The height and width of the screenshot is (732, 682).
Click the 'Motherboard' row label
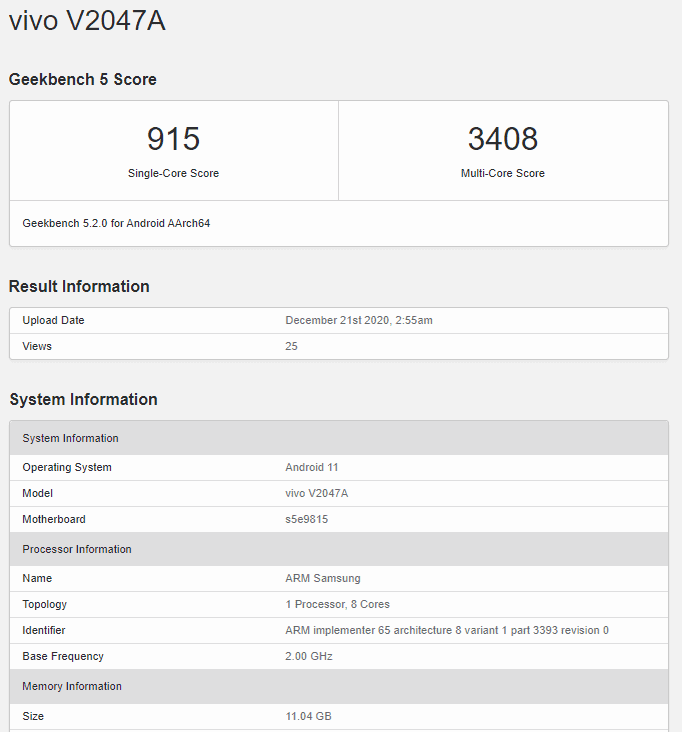pyautogui.click(x=54, y=519)
